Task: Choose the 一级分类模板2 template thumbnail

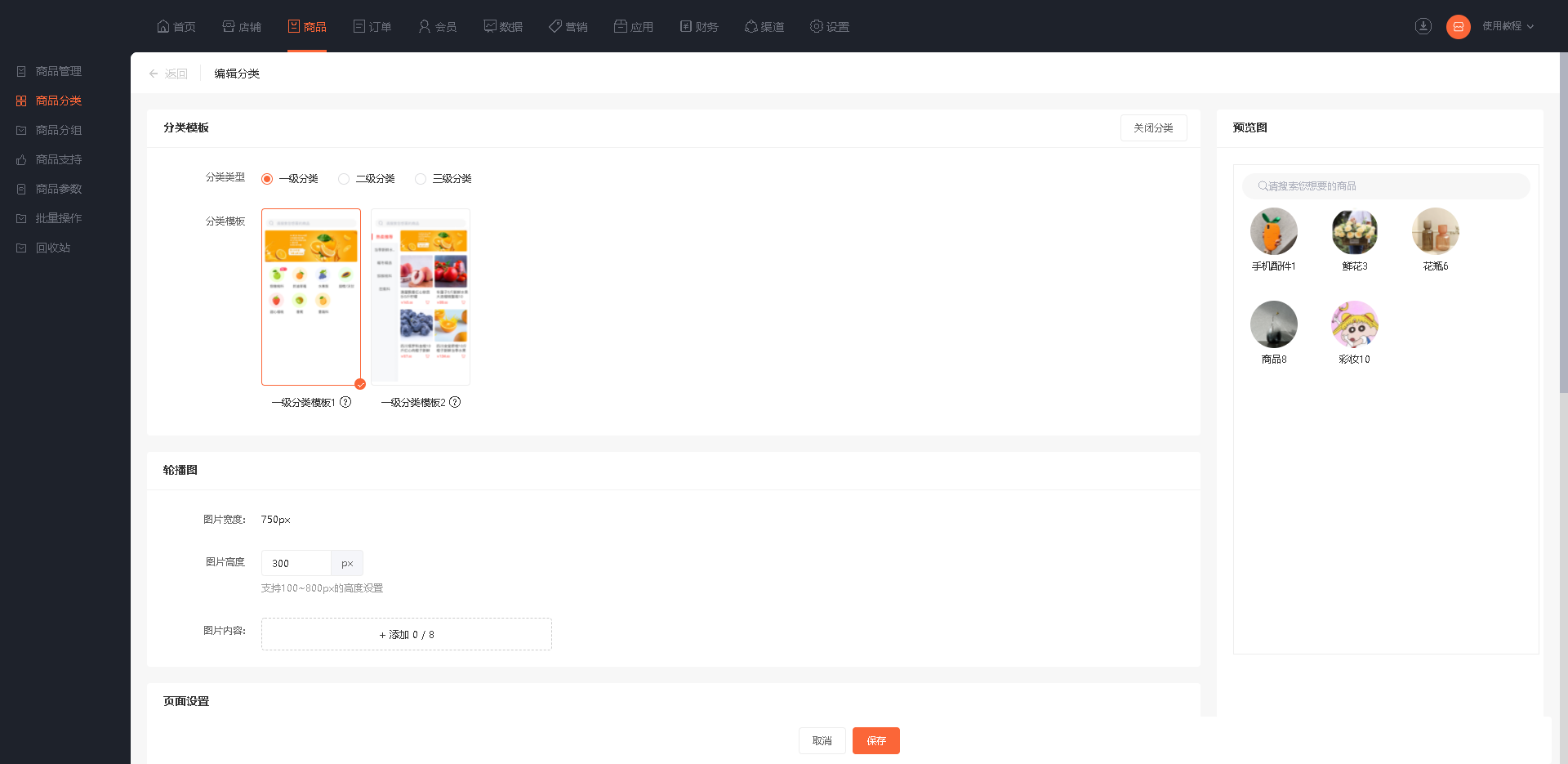Action: (x=421, y=297)
